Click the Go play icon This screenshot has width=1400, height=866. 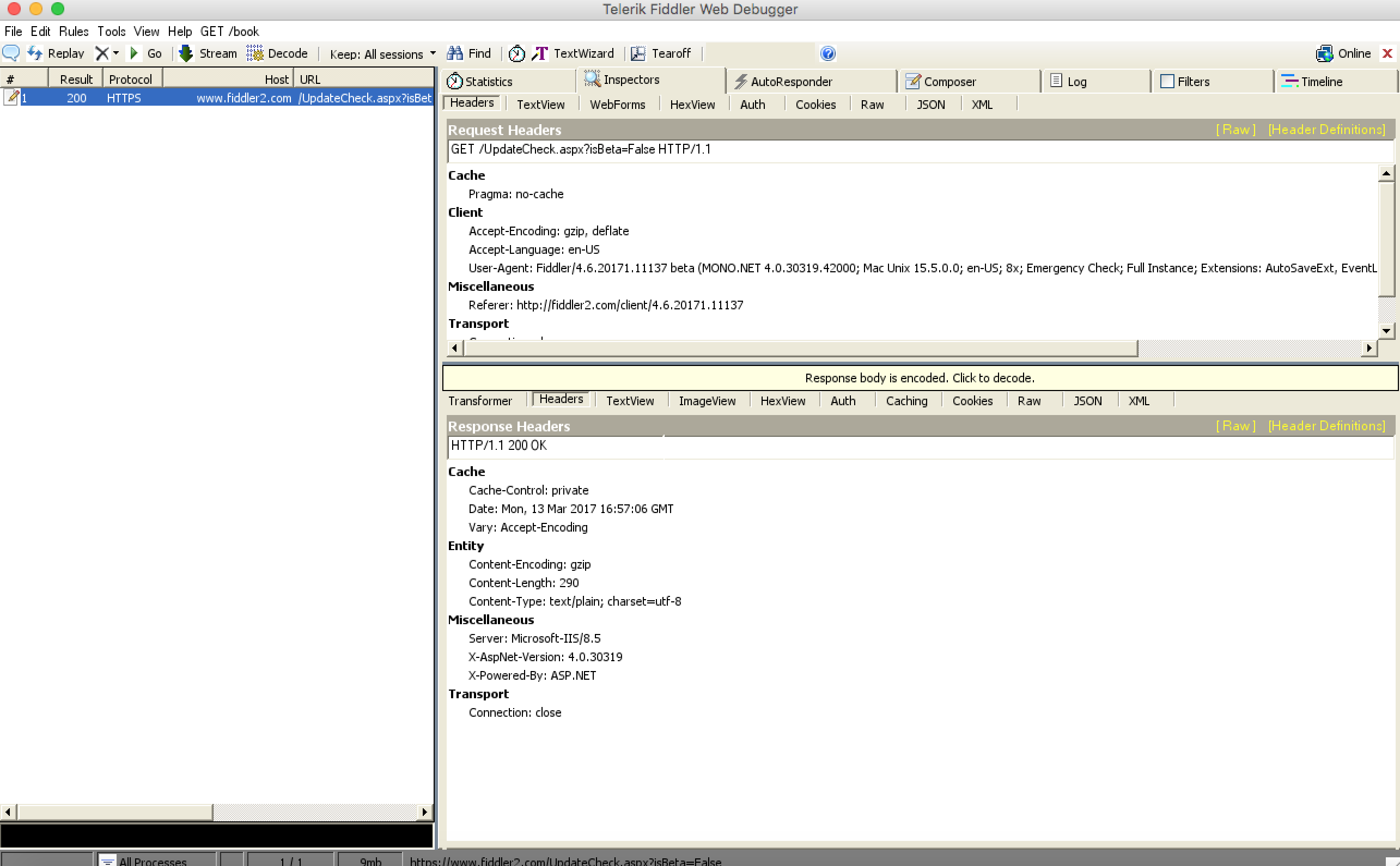[x=134, y=53]
